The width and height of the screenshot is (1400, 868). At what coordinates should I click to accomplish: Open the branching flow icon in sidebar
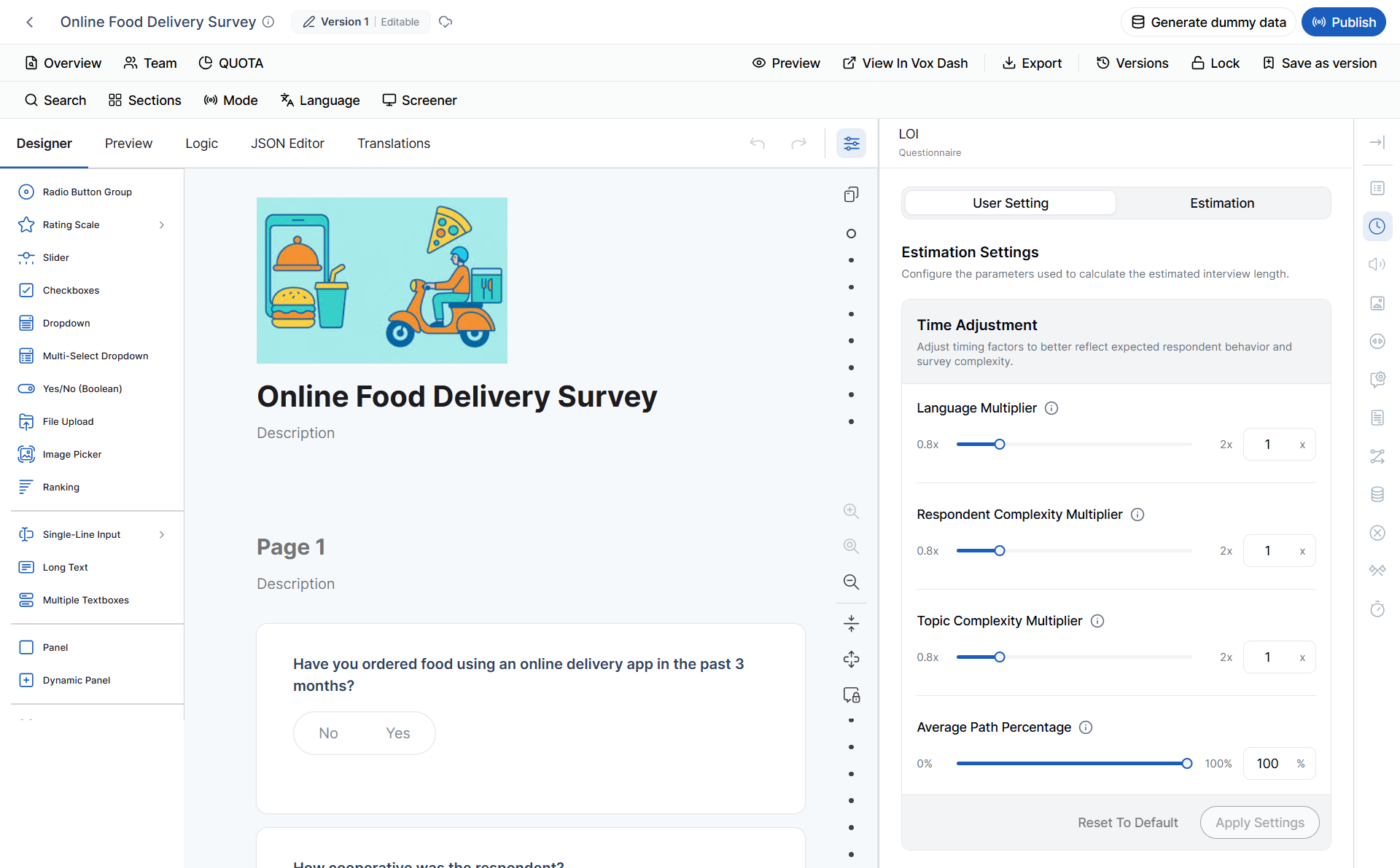pos(1377,456)
